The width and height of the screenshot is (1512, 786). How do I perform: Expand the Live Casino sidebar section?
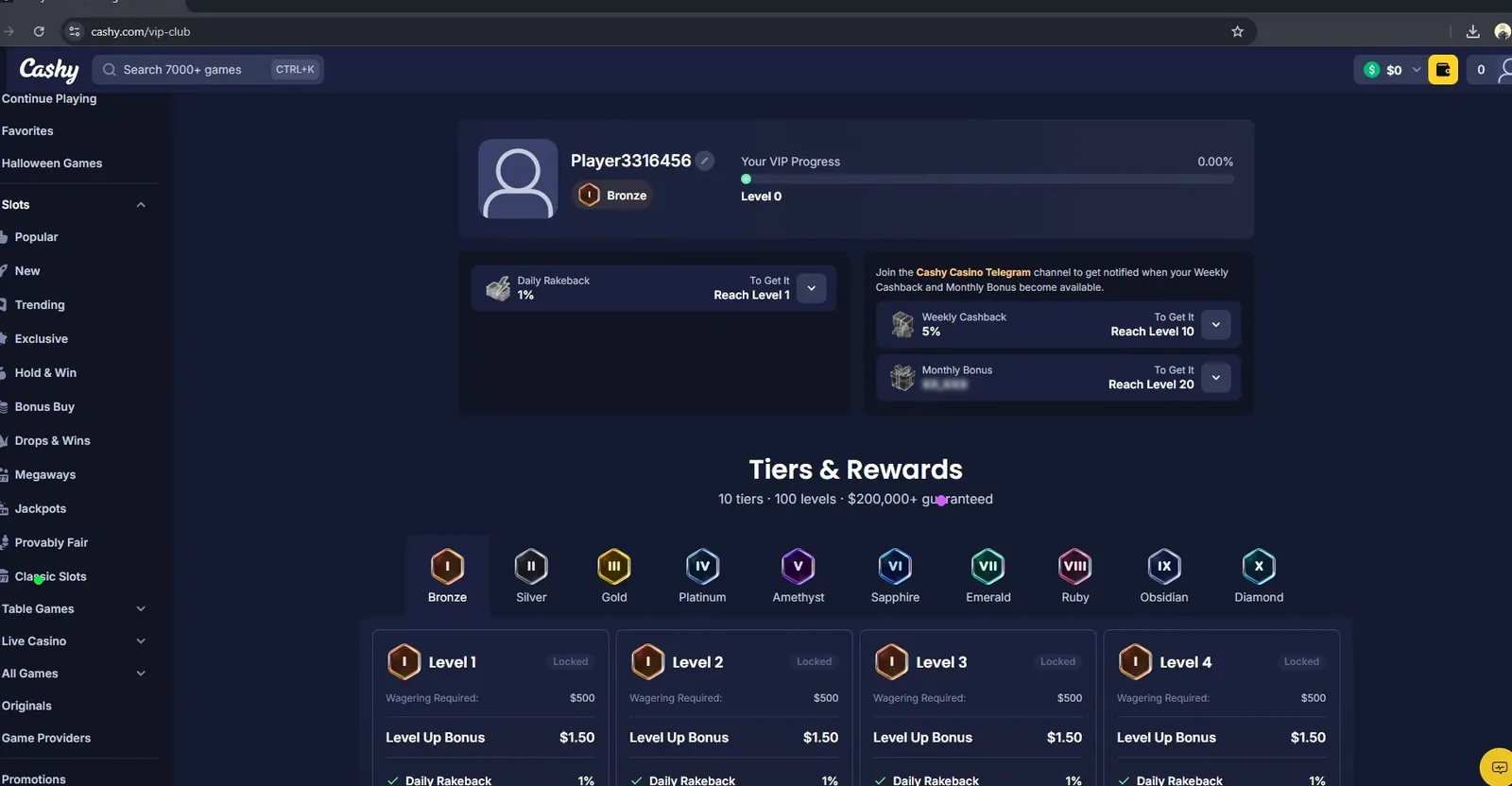tap(141, 641)
